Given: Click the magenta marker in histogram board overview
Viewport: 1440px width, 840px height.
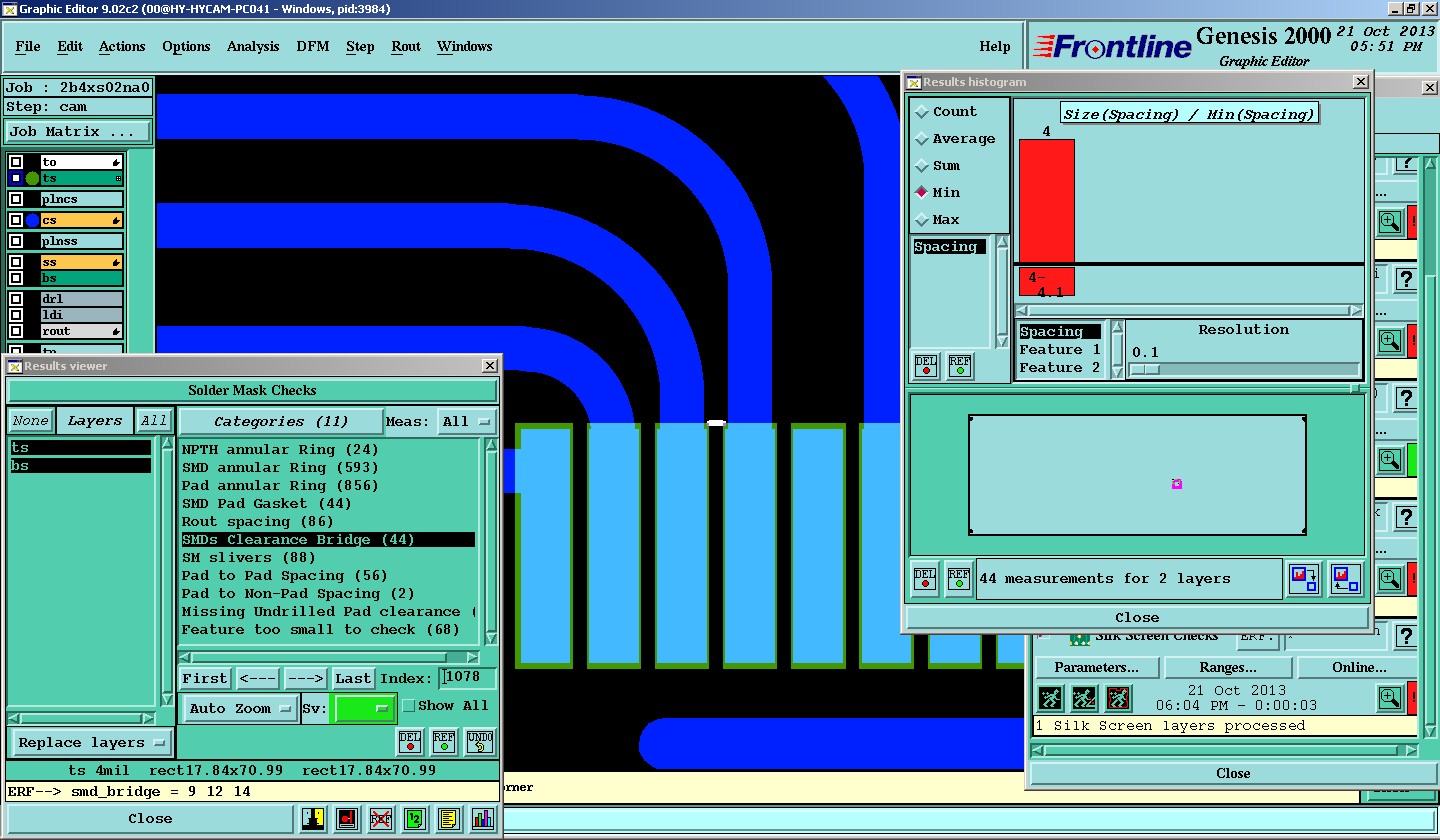Looking at the screenshot, I should coord(1177,484).
